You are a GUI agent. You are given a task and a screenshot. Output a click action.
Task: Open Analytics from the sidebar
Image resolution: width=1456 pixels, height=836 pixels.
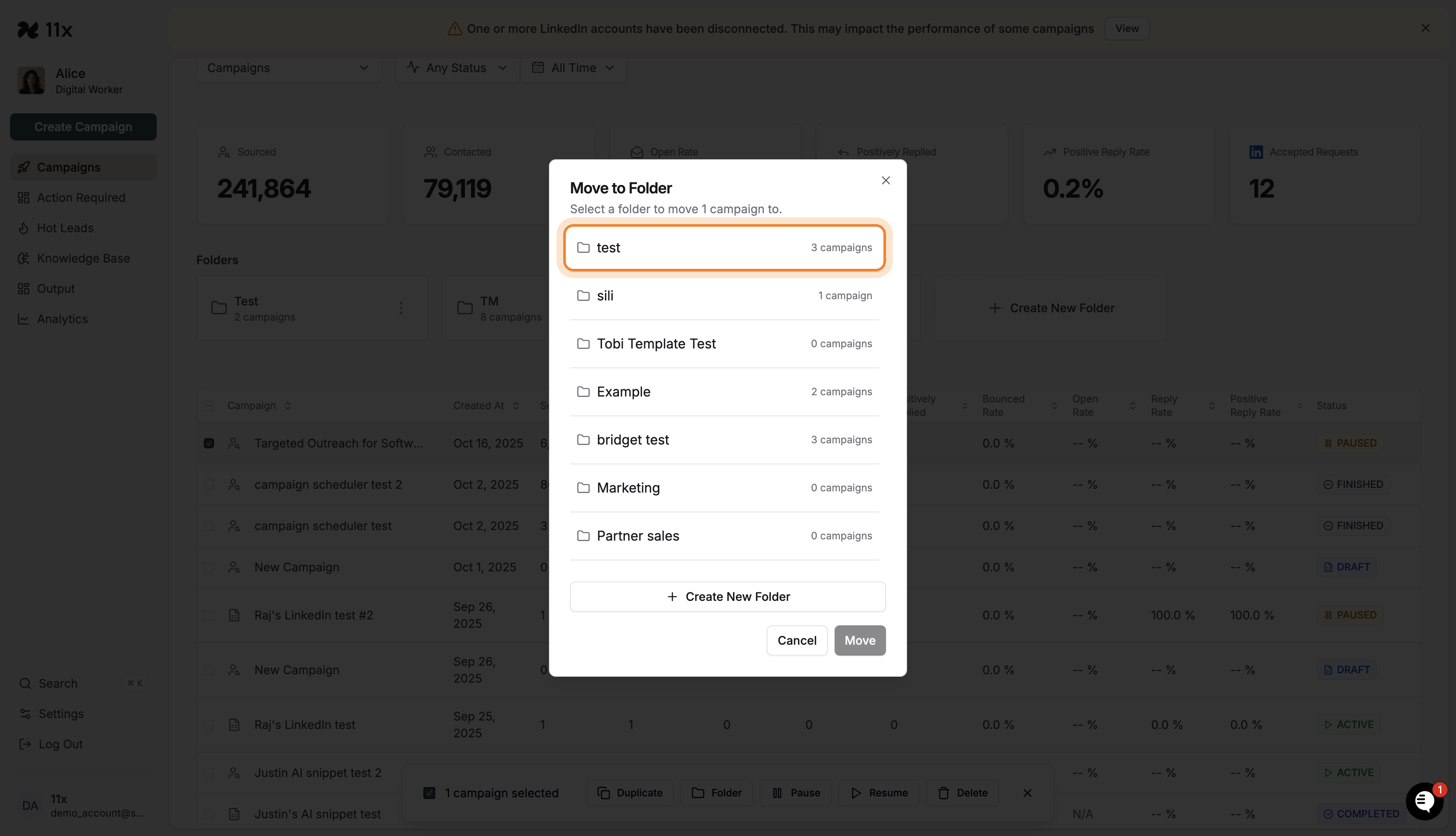pos(62,319)
